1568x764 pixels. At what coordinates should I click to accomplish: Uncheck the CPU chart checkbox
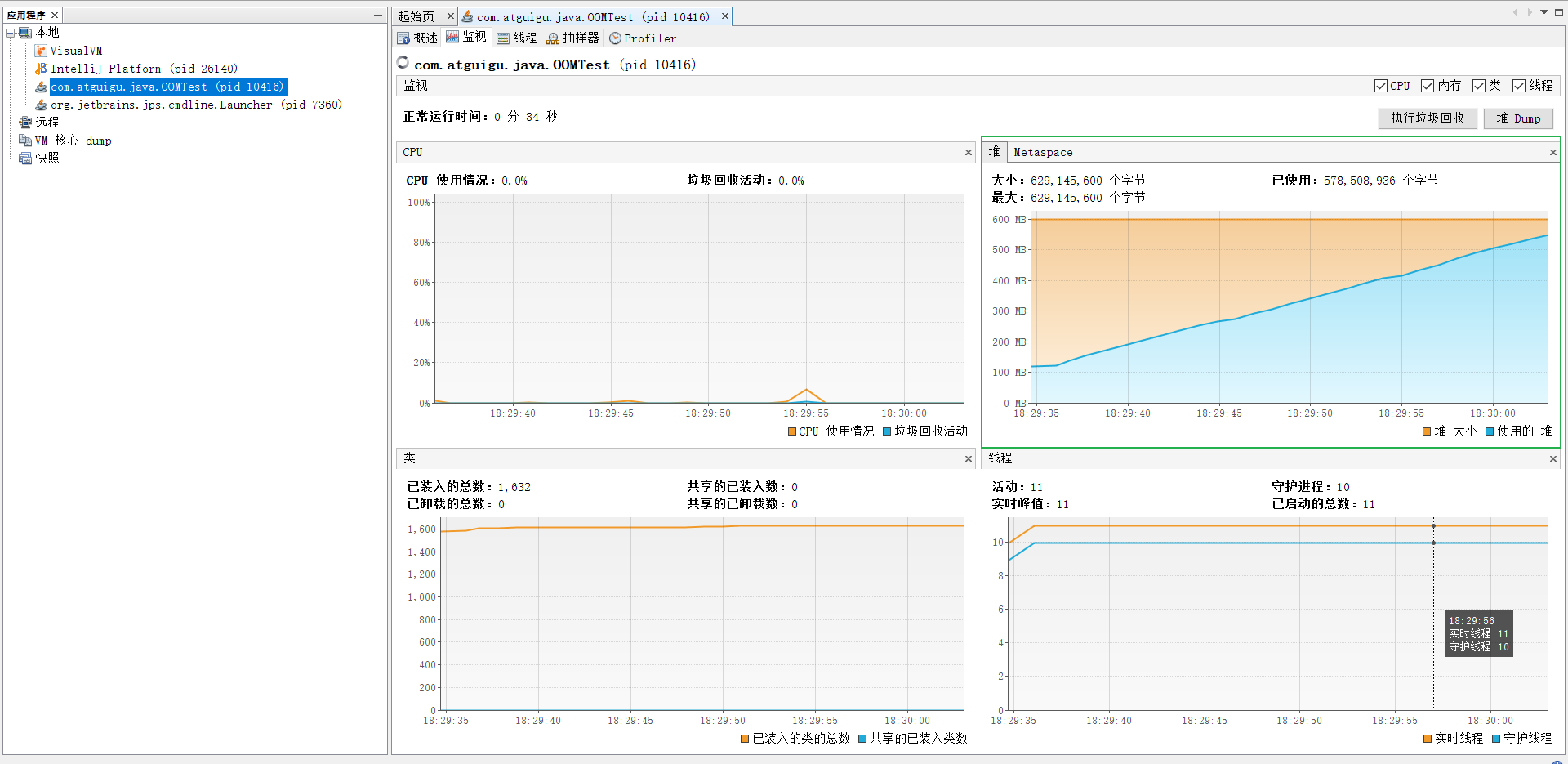(x=1381, y=86)
